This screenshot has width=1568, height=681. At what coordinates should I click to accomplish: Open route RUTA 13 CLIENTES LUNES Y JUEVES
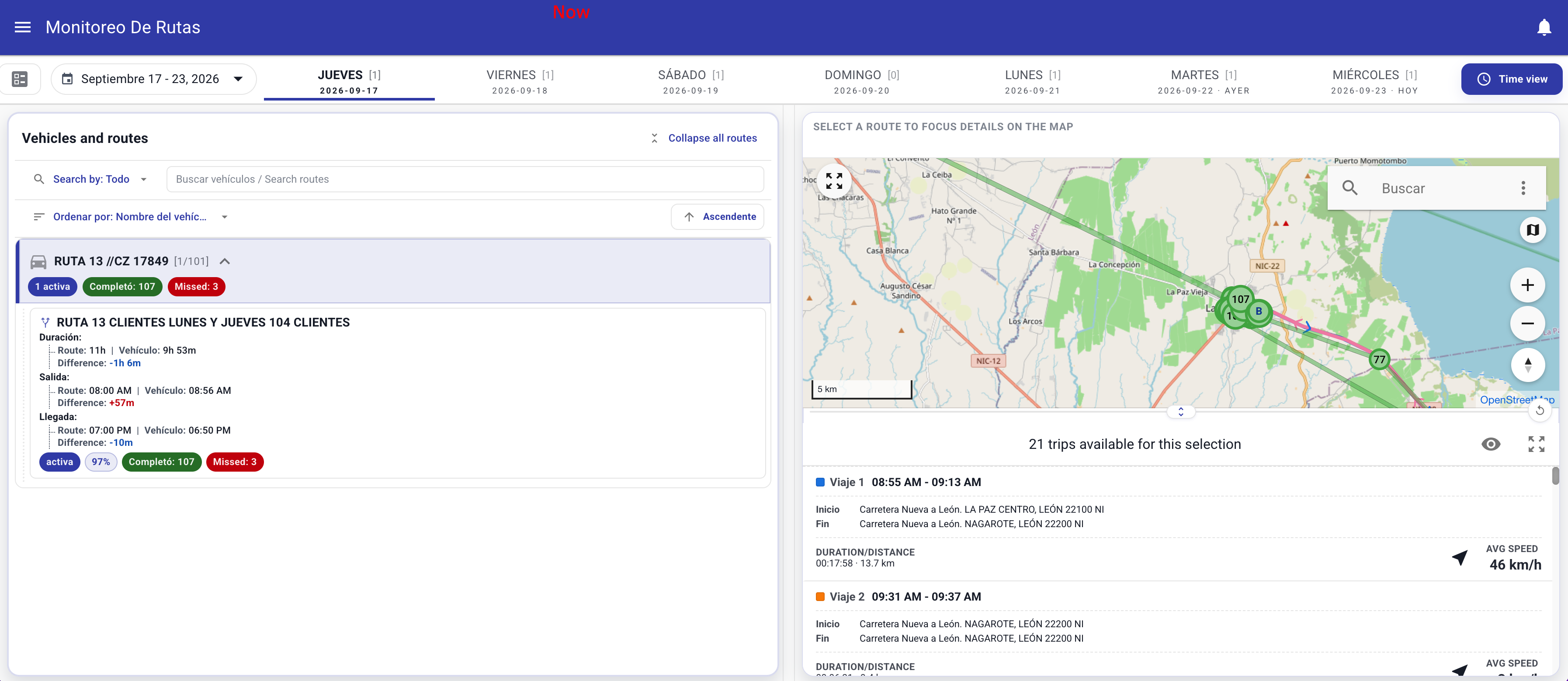tap(203, 323)
